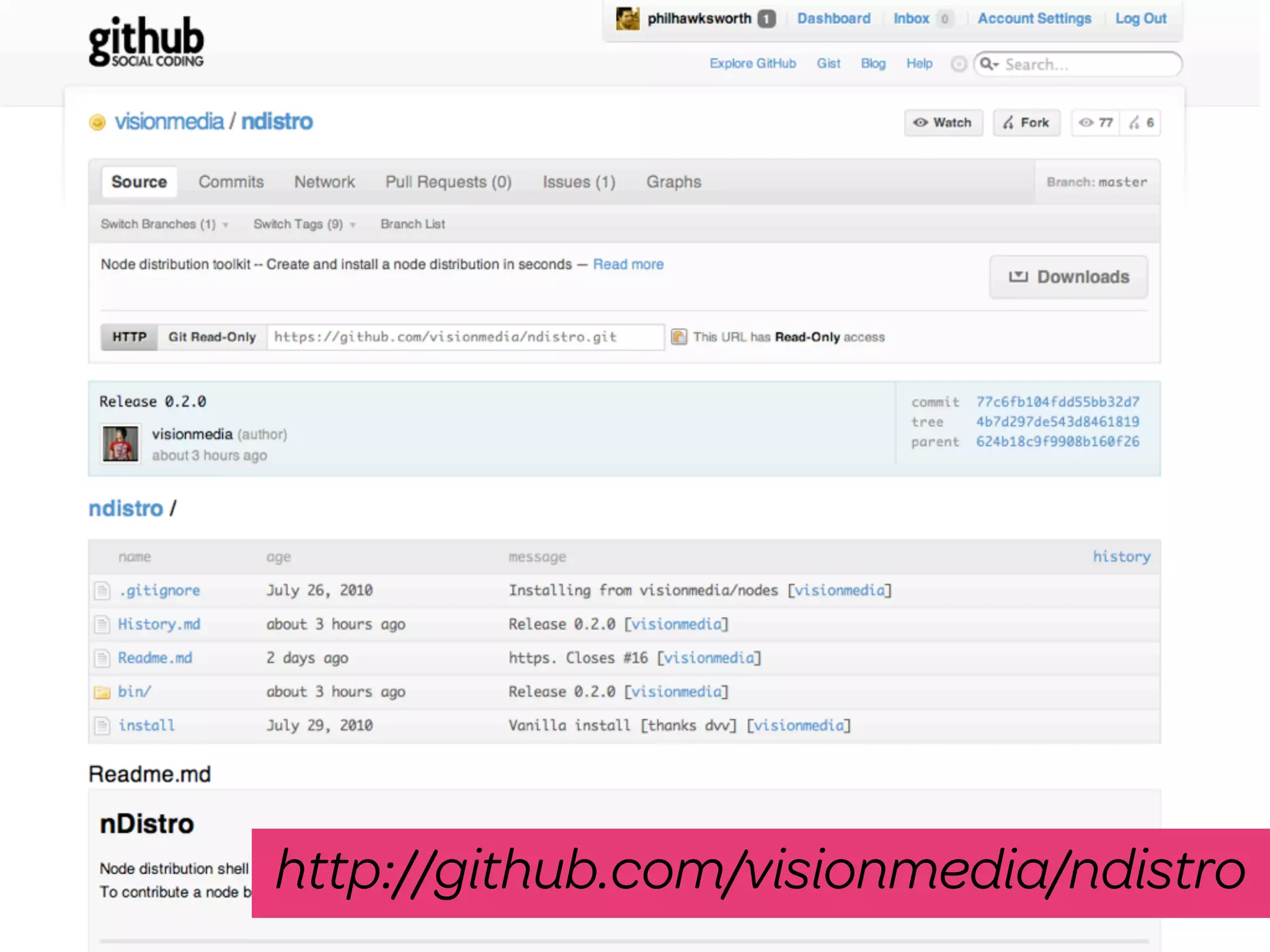Click the round icon left of search box
The image size is (1270, 952).
tap(959, 64)
